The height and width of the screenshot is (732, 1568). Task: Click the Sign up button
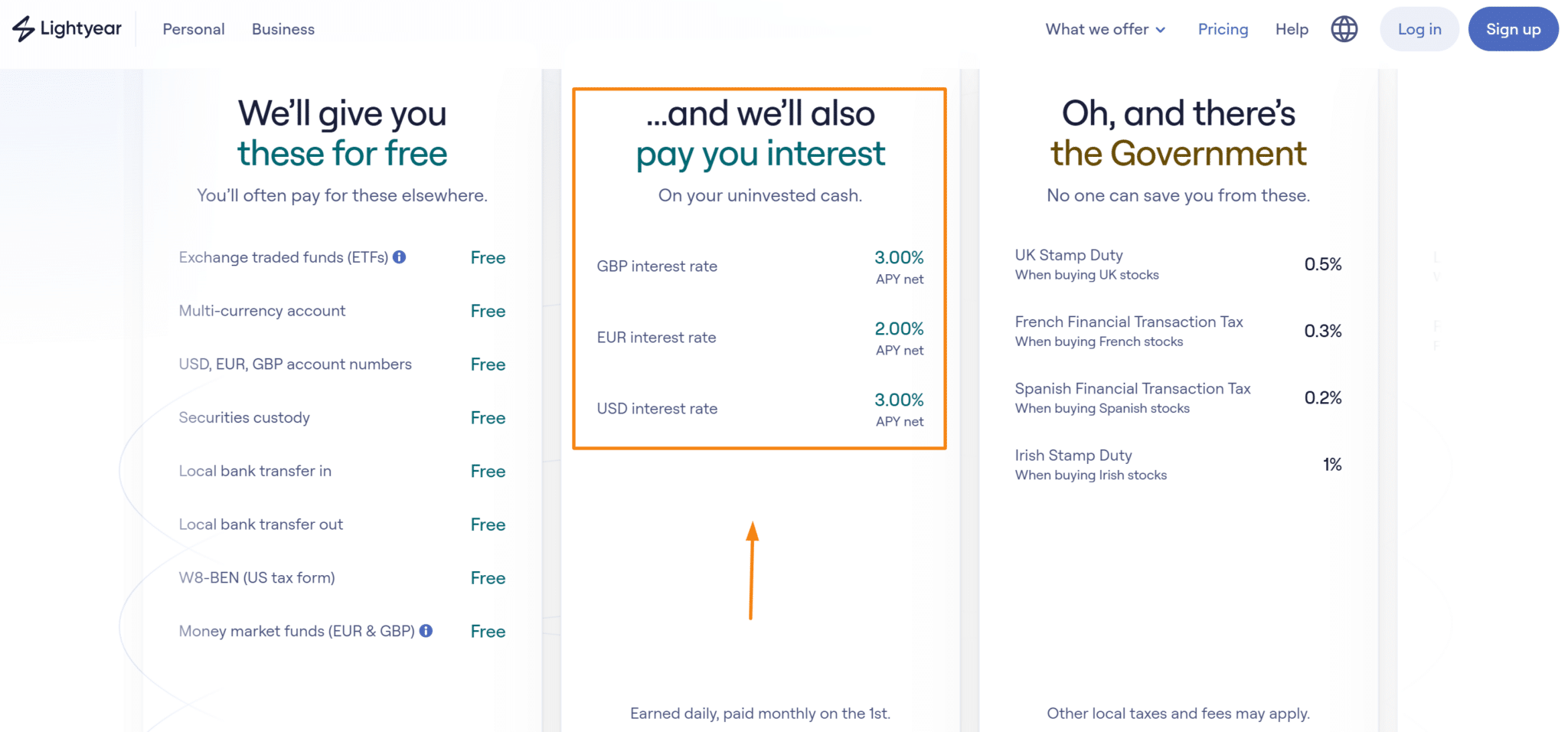(1513, 29)
